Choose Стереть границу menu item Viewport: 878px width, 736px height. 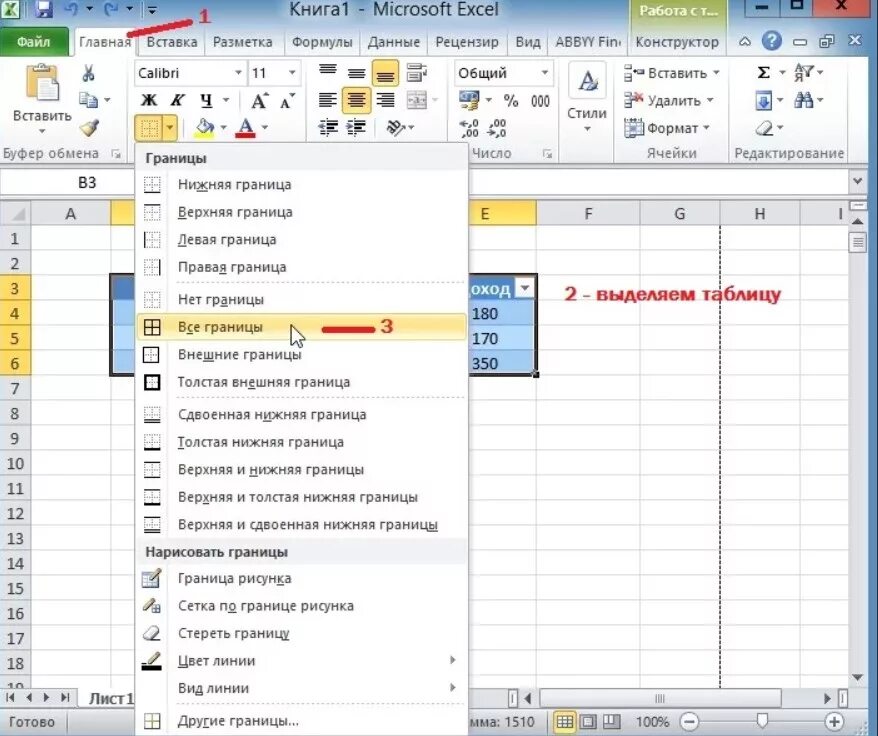[301, 633]
